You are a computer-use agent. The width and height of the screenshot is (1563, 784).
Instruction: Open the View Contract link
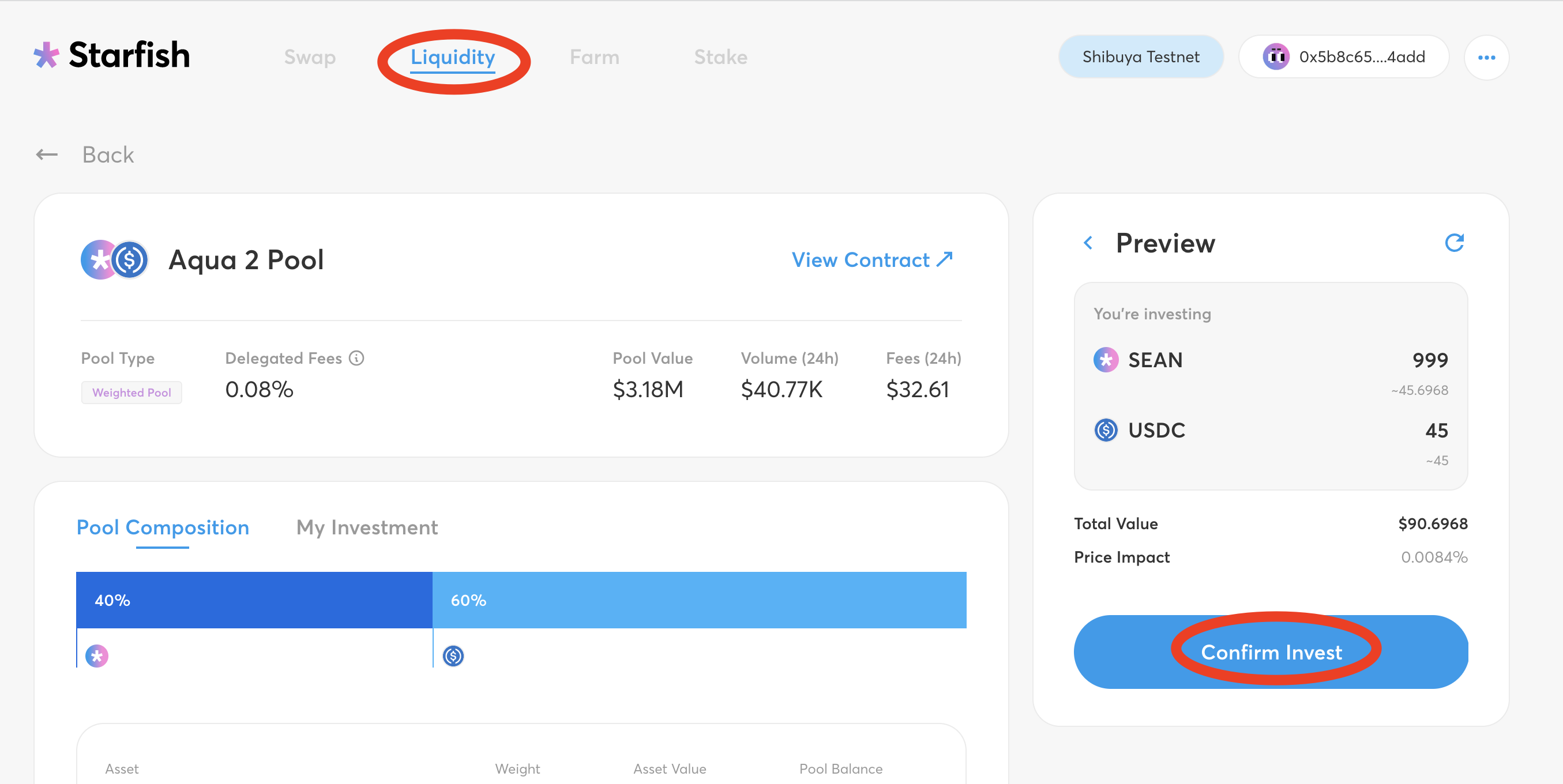(872, 260)
